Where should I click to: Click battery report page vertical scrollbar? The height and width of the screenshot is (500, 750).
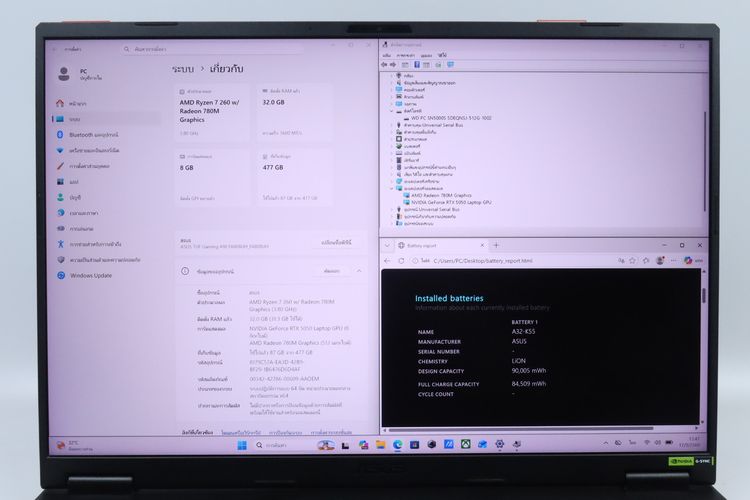coord(703,295)
